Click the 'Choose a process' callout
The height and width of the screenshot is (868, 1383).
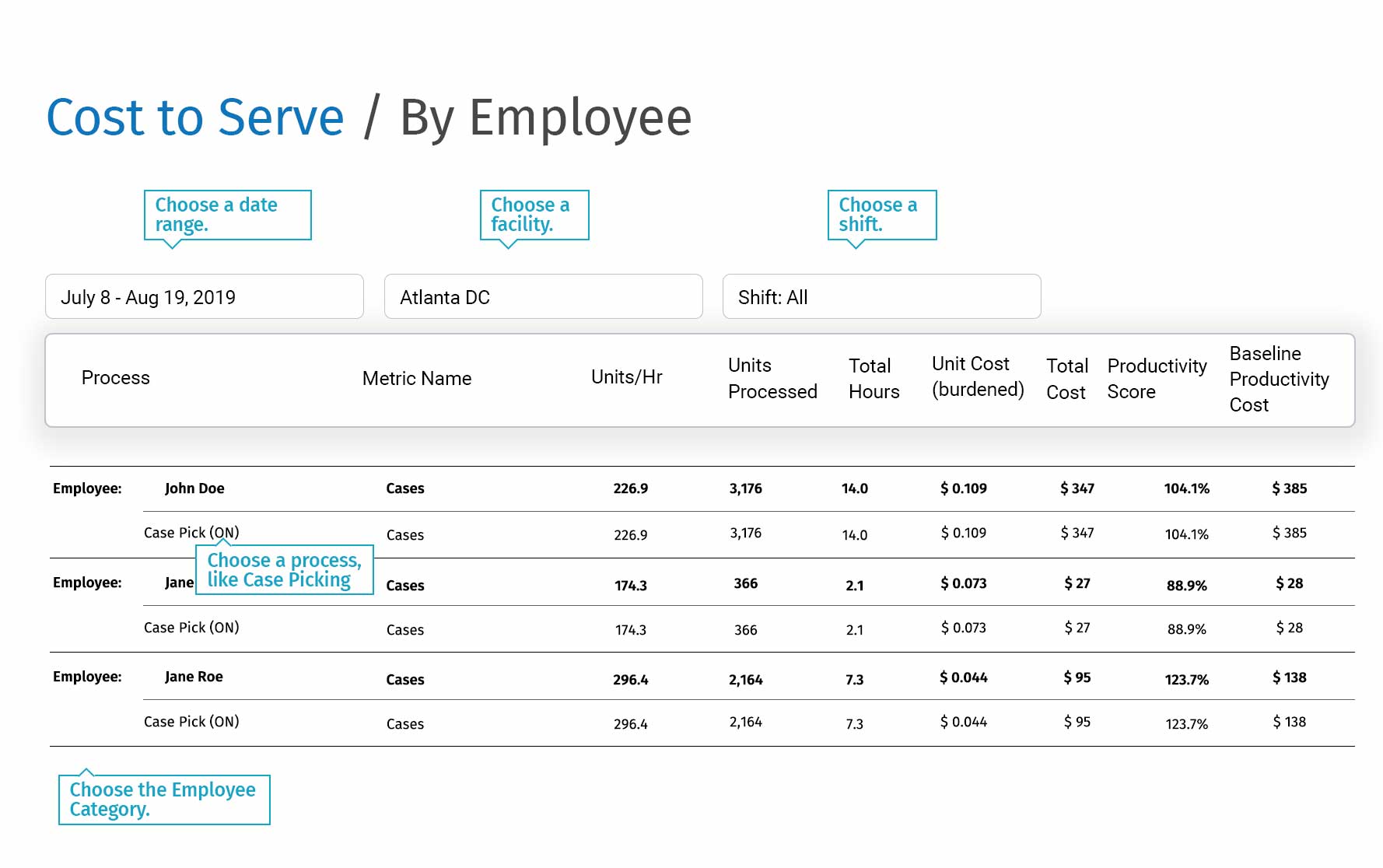coord(284,570)
